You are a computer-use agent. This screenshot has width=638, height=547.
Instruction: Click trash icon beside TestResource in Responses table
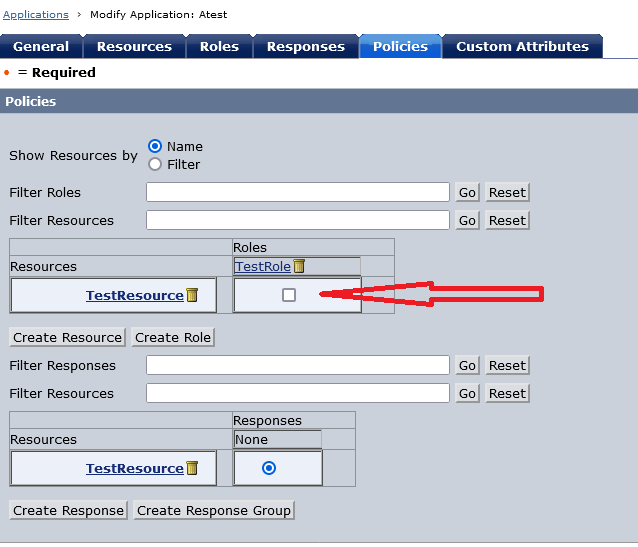click(192, 468)
